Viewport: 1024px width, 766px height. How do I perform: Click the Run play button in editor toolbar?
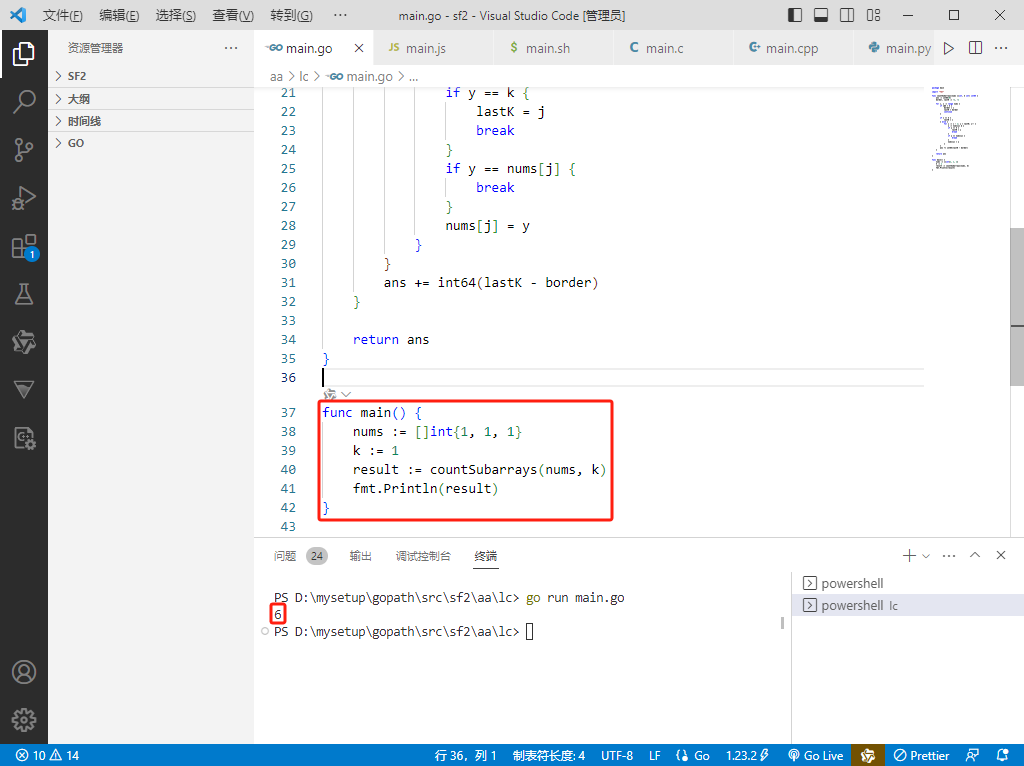tap(949, 48)
